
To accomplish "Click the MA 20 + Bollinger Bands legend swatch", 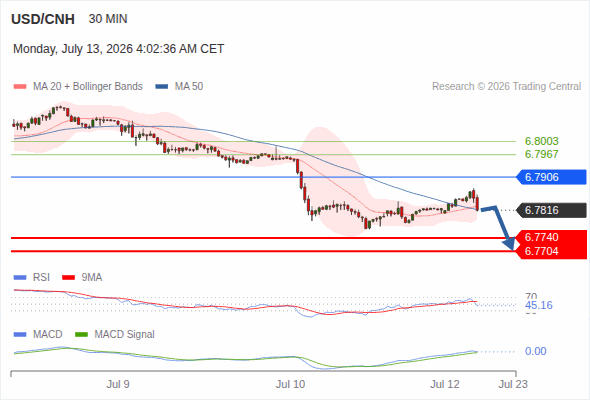I will 20,87.
